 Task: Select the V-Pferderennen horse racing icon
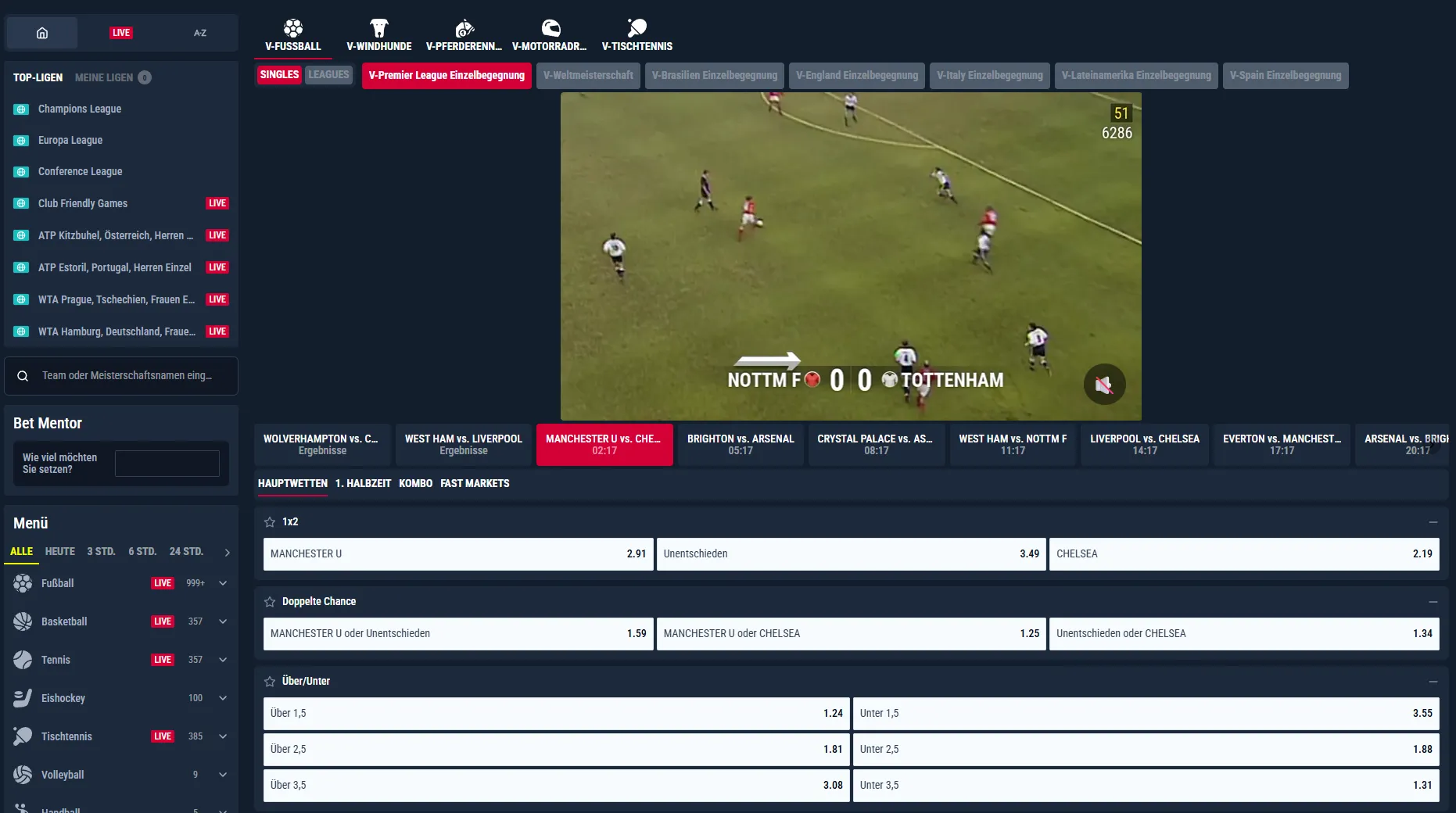click(x=464, y=29)
